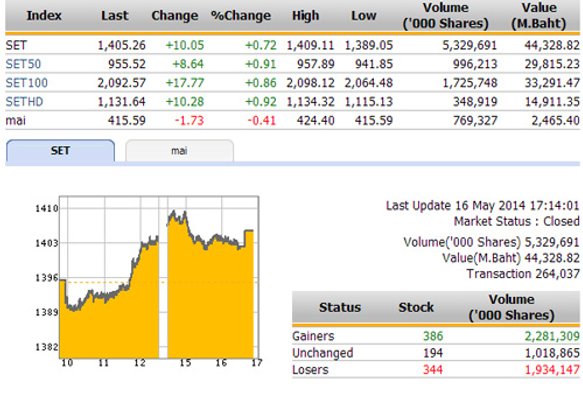Select Losers stock count 344
Image resolution: width=583 pixels, height=420 pixels.
[433, 370]
